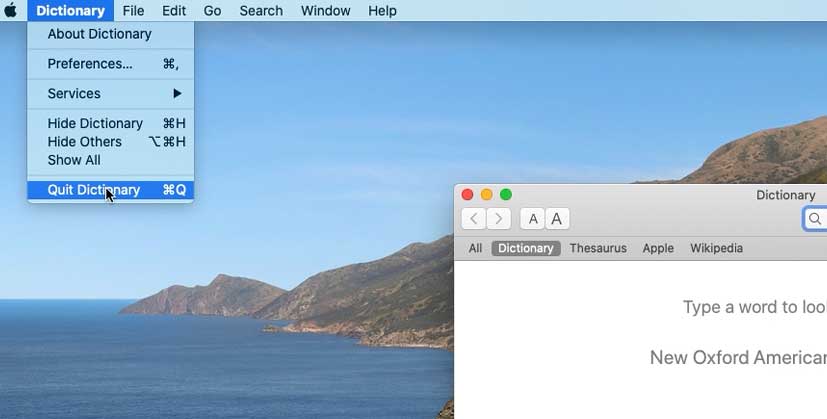Screen dimensions: 827x419
Task: Open the Apple menu
Action: (11, 10)
